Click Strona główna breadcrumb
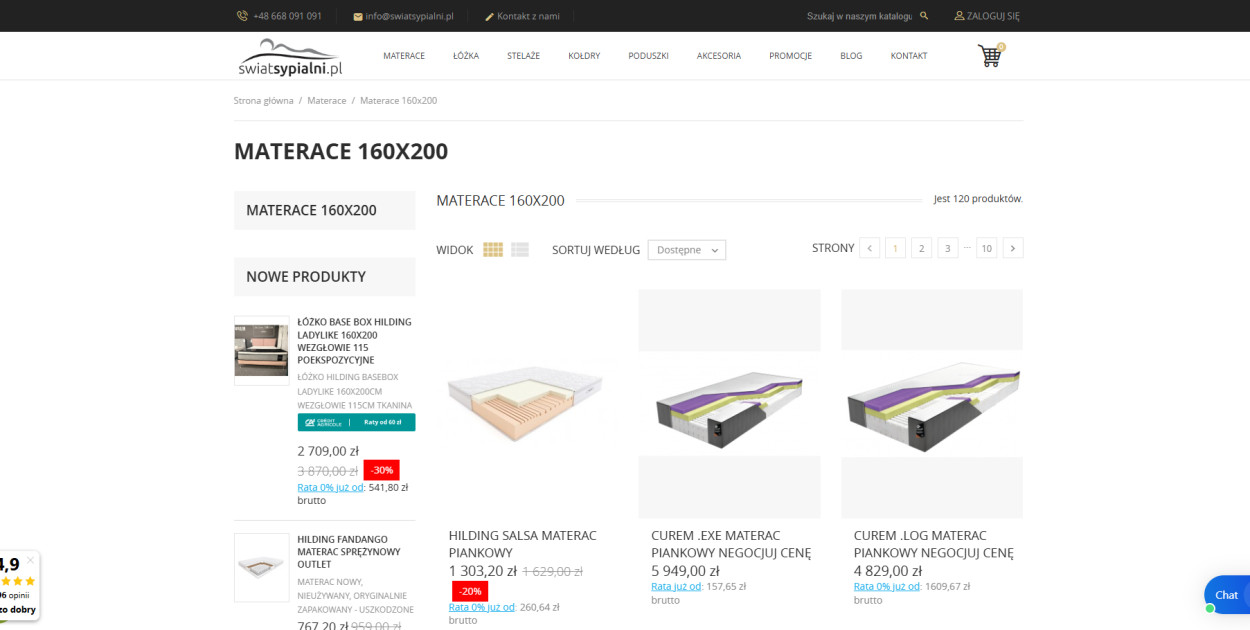 pyautogui.click(x=264, y=101)
